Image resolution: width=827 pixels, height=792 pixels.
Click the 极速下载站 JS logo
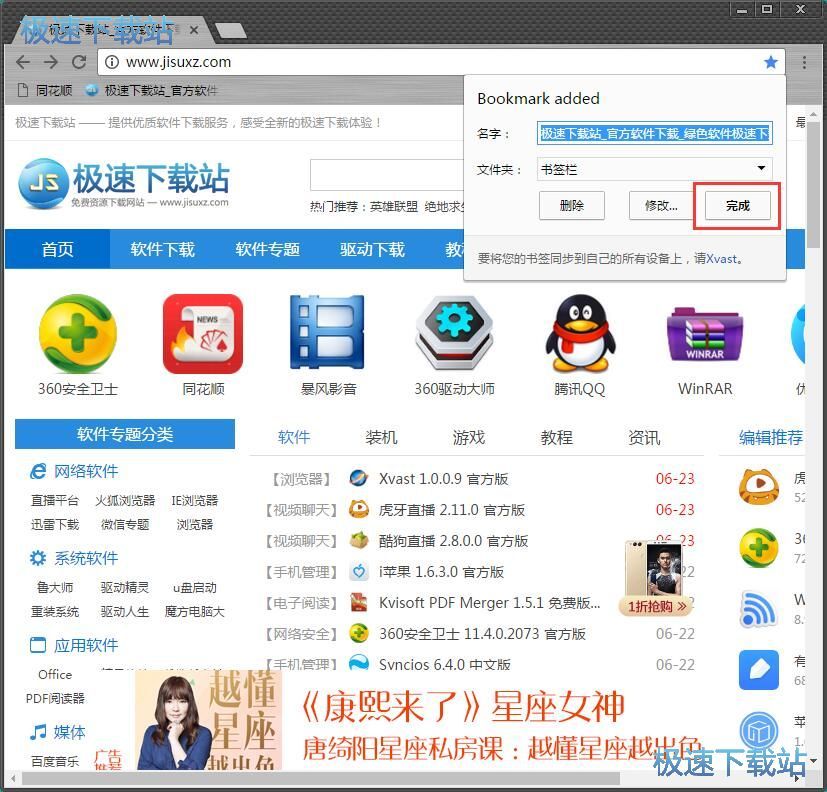pyautogui.click(x=124, y=182)
